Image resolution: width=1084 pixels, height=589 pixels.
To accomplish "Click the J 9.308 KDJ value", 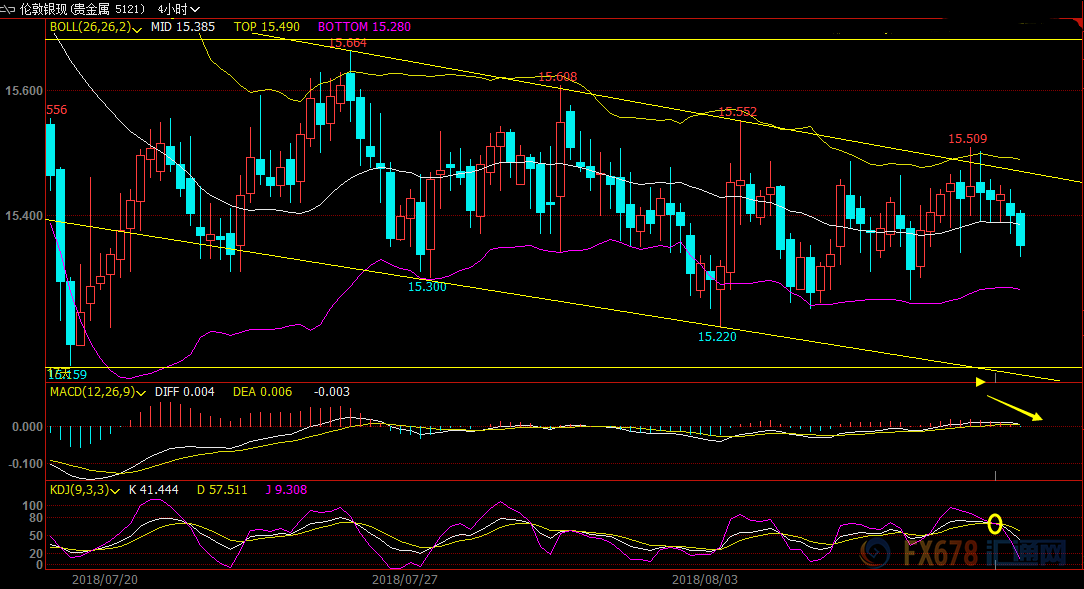I will 291,490.
